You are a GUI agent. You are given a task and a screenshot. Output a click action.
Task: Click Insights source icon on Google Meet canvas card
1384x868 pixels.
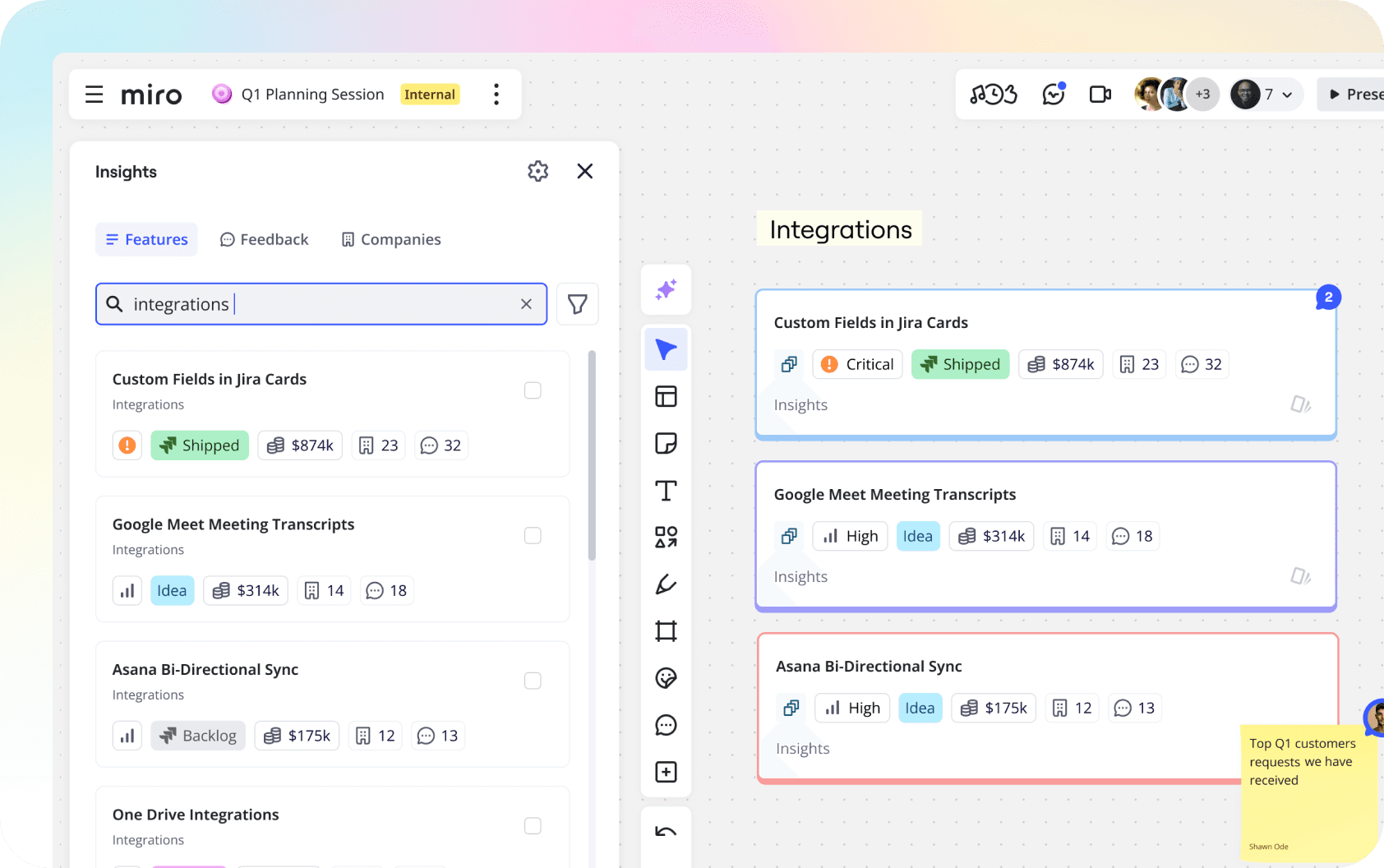tap(1300, 576)
